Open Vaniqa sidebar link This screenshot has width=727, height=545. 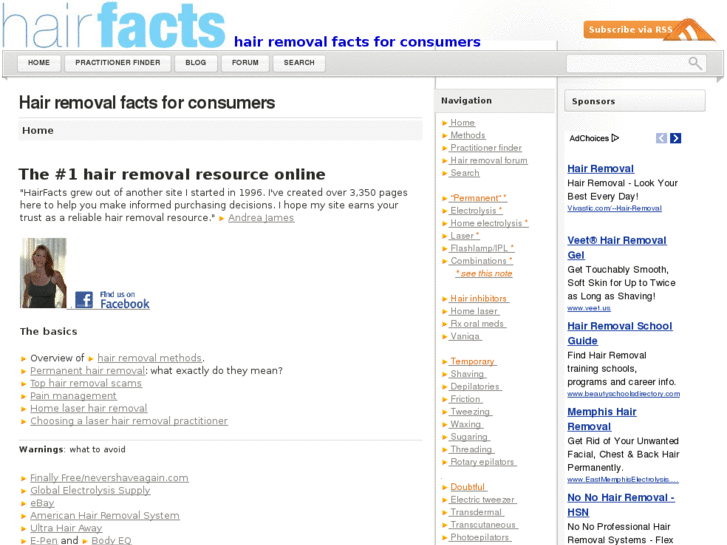pos(465,336)
